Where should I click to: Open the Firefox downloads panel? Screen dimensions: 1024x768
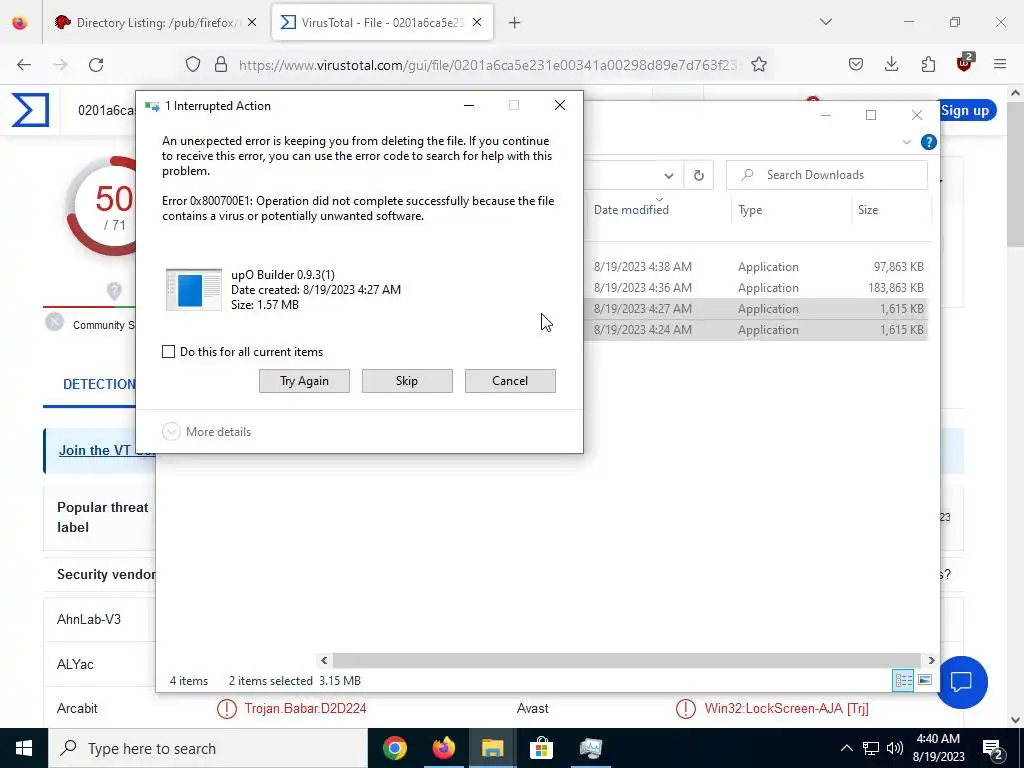891,64
